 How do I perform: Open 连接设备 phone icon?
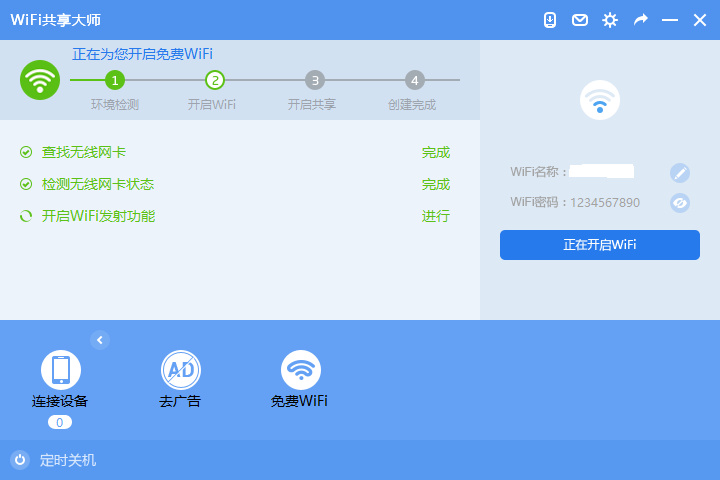61,370
